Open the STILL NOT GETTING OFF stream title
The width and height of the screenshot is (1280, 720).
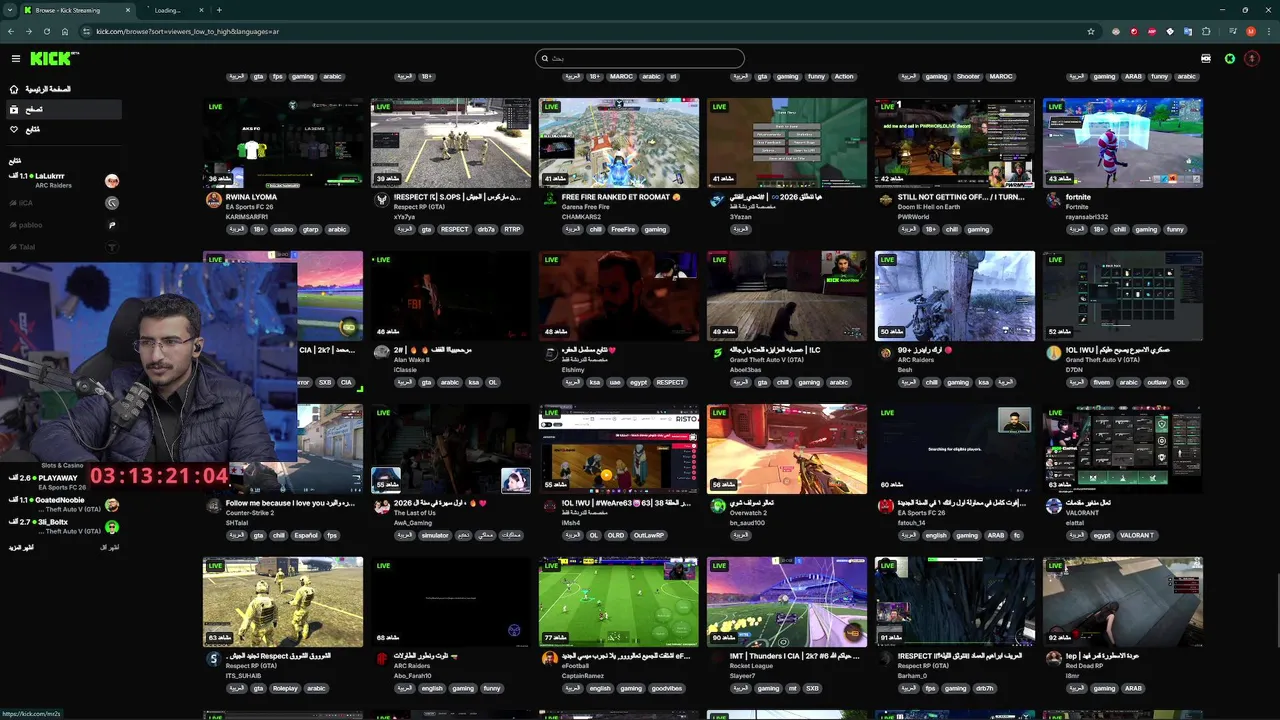coord(961,197)
